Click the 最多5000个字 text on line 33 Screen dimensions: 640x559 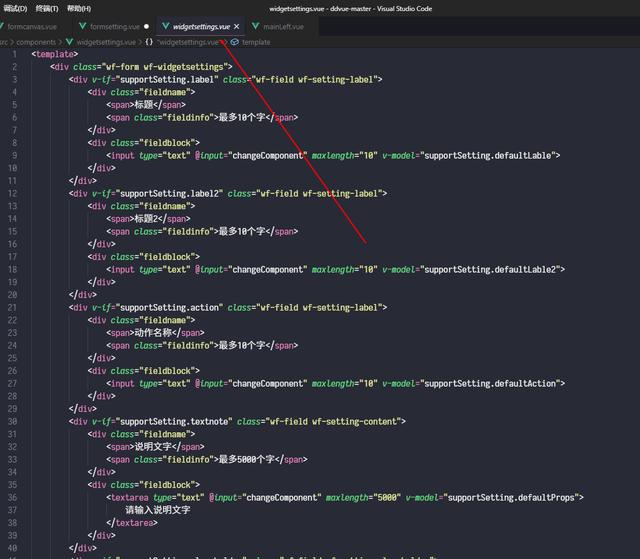click(x=247, y=459)
